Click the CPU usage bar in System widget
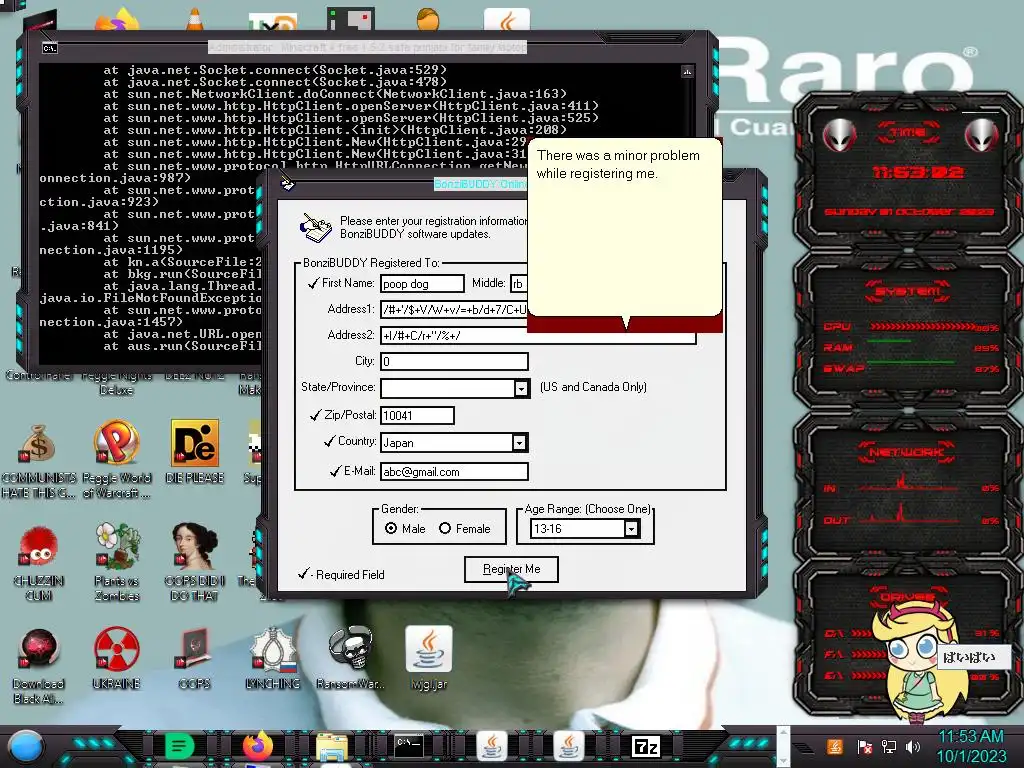Image resolution: width=1024 pixels, height=768 pixels. [922, 326]
